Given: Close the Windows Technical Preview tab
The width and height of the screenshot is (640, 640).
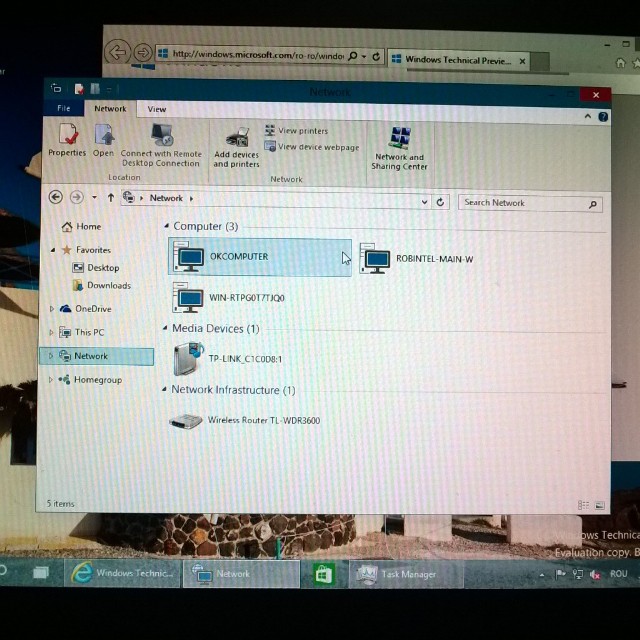Looking at the screenshot, I should click(522, 61).
